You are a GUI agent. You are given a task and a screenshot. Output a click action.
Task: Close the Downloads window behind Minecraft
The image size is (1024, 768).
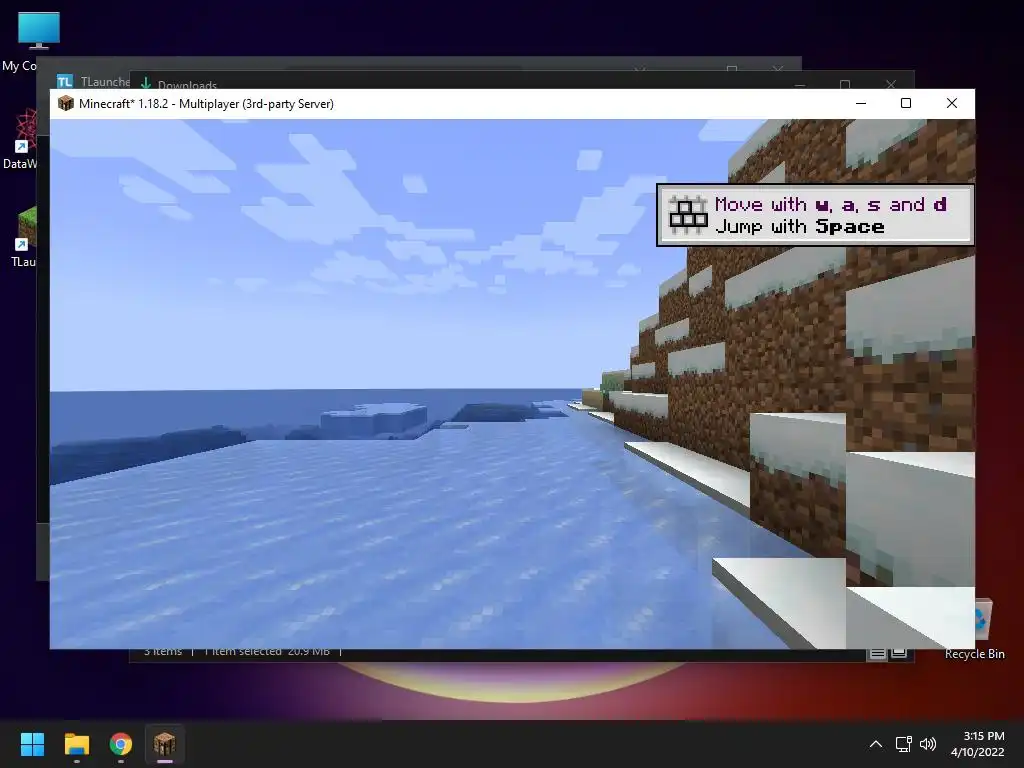point(891,84)
